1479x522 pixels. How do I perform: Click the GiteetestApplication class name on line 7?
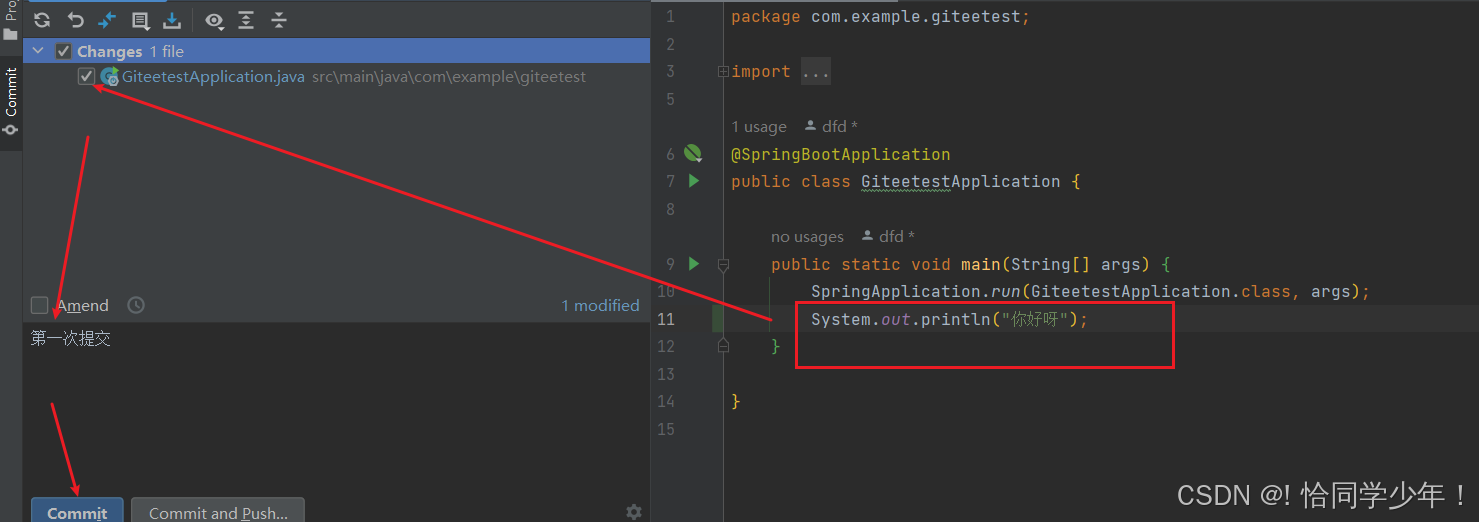960,182
